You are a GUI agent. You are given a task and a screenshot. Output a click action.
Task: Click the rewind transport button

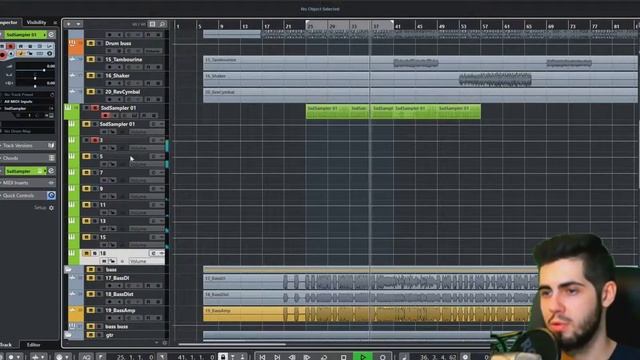pyautogui.click(x=292, y=357)
